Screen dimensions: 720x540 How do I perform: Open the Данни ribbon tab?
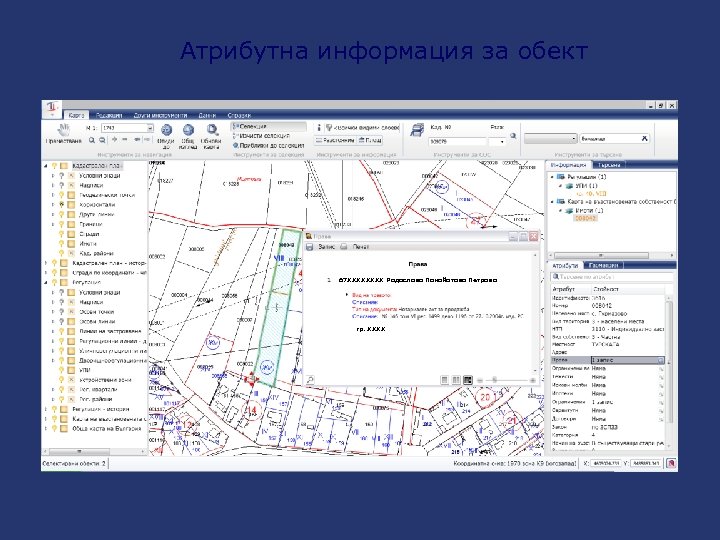click(207, 115)
